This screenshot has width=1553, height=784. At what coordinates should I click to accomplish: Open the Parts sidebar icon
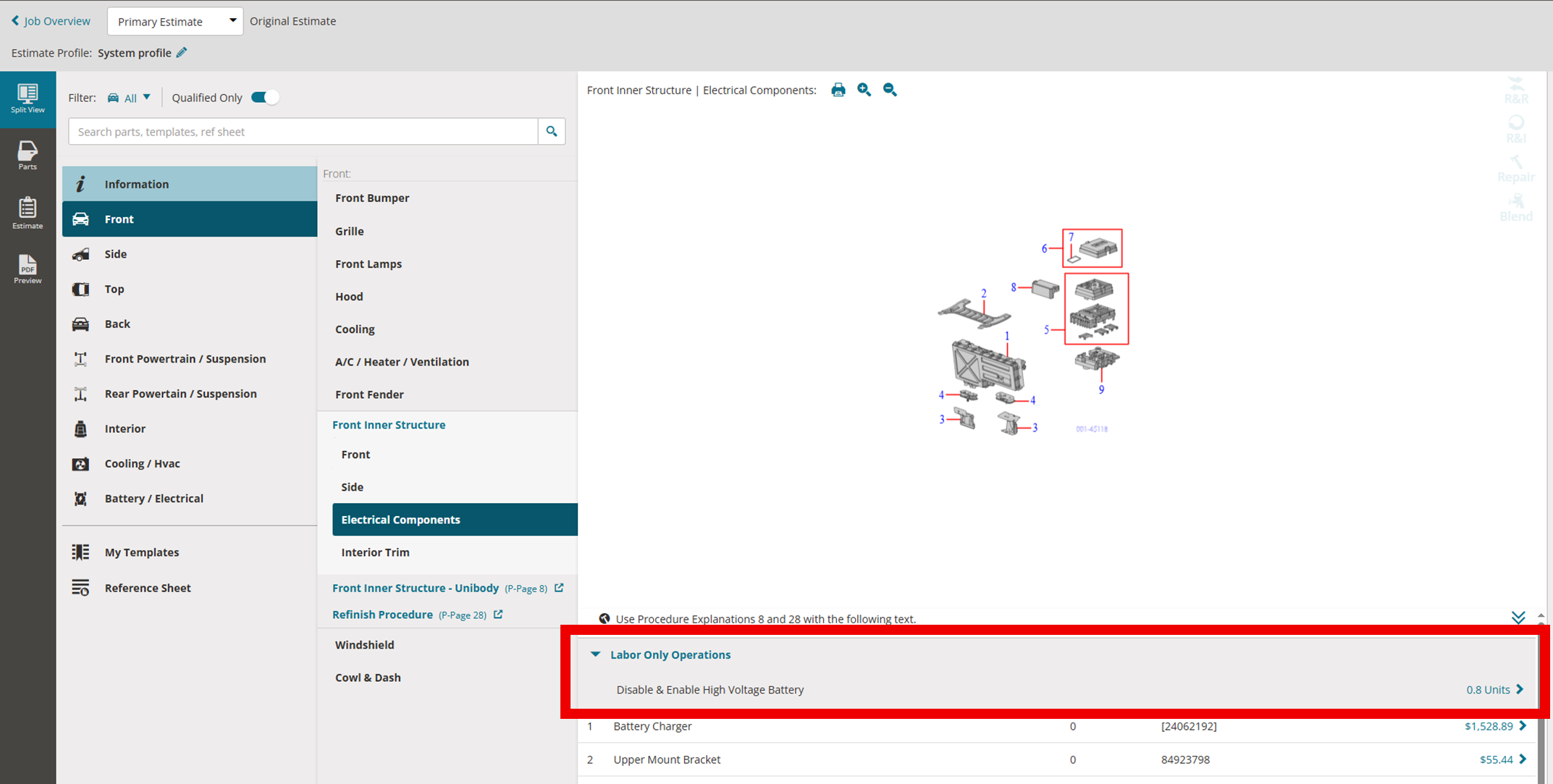[28, 155]
